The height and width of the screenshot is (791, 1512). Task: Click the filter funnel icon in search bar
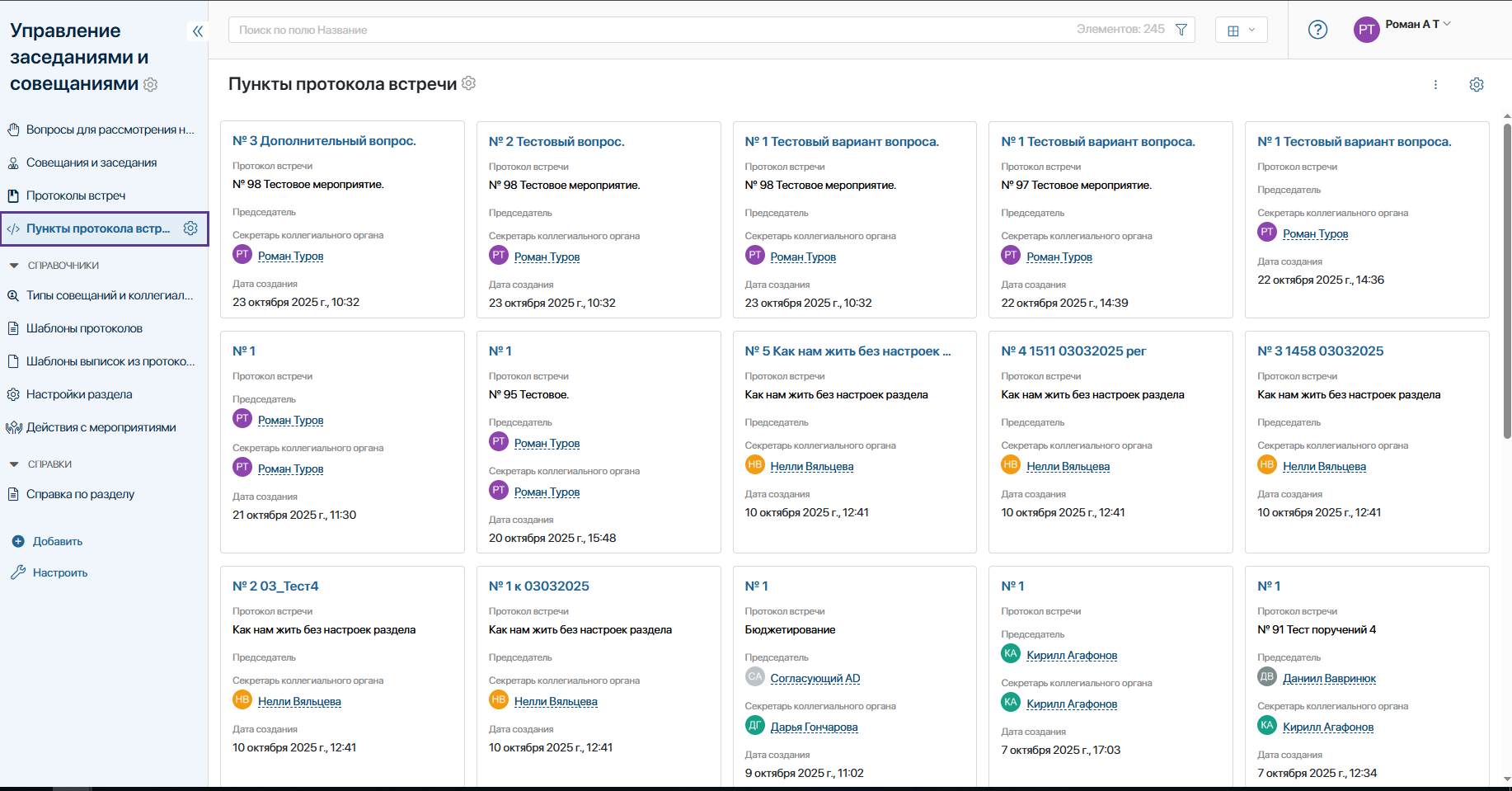1181,30
